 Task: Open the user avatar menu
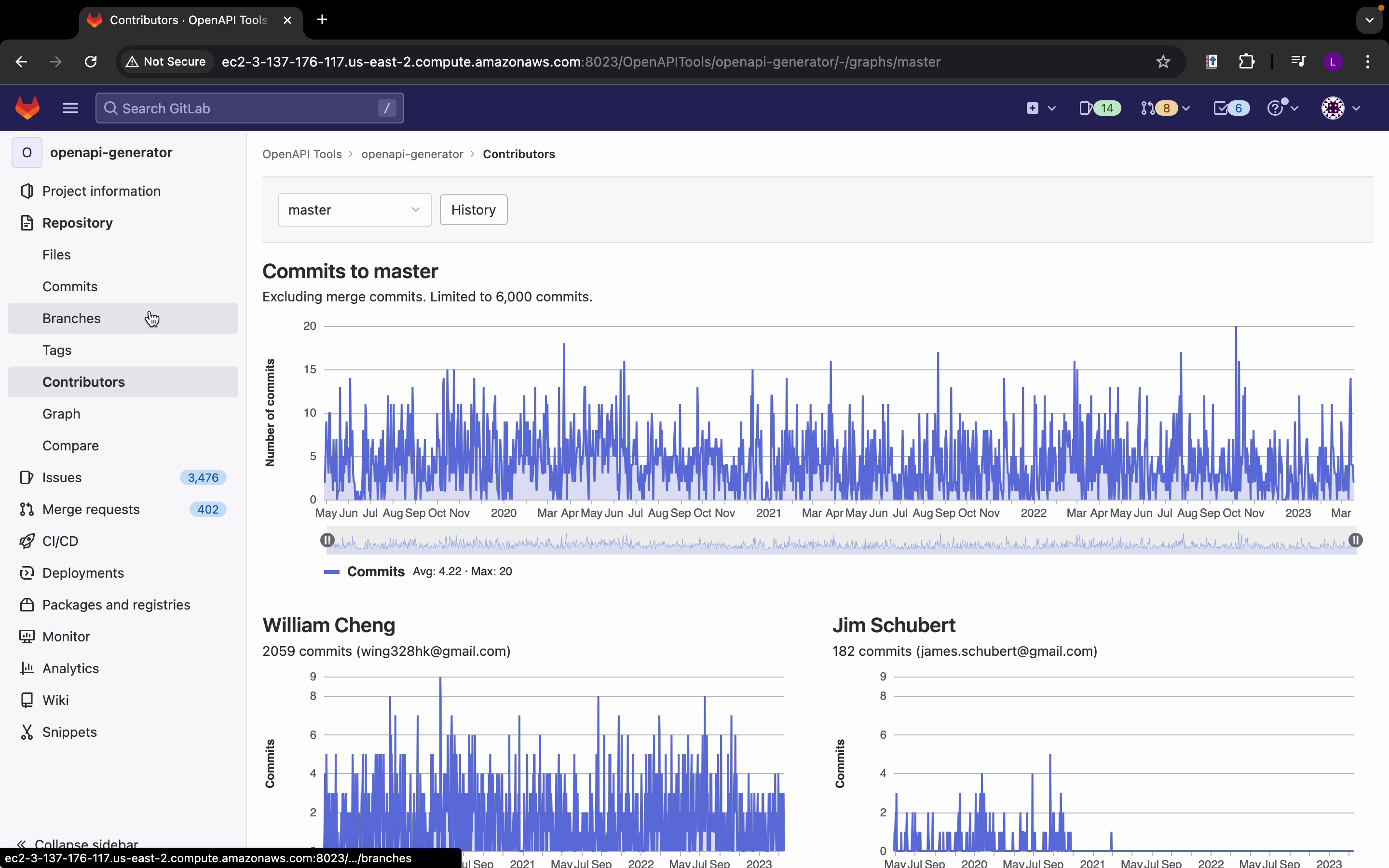(1340, 108)
